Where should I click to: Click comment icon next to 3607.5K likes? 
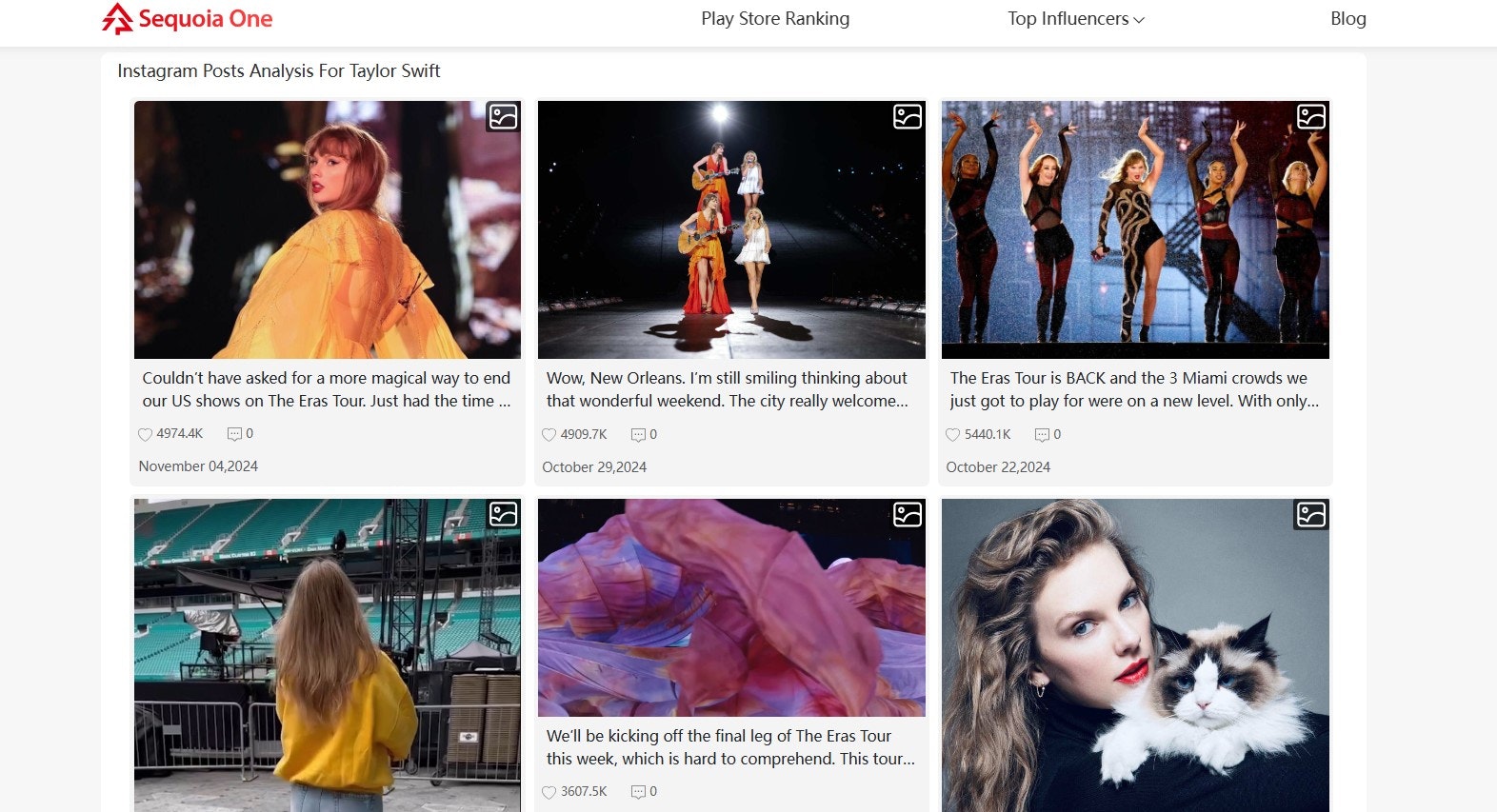(638, 792)
